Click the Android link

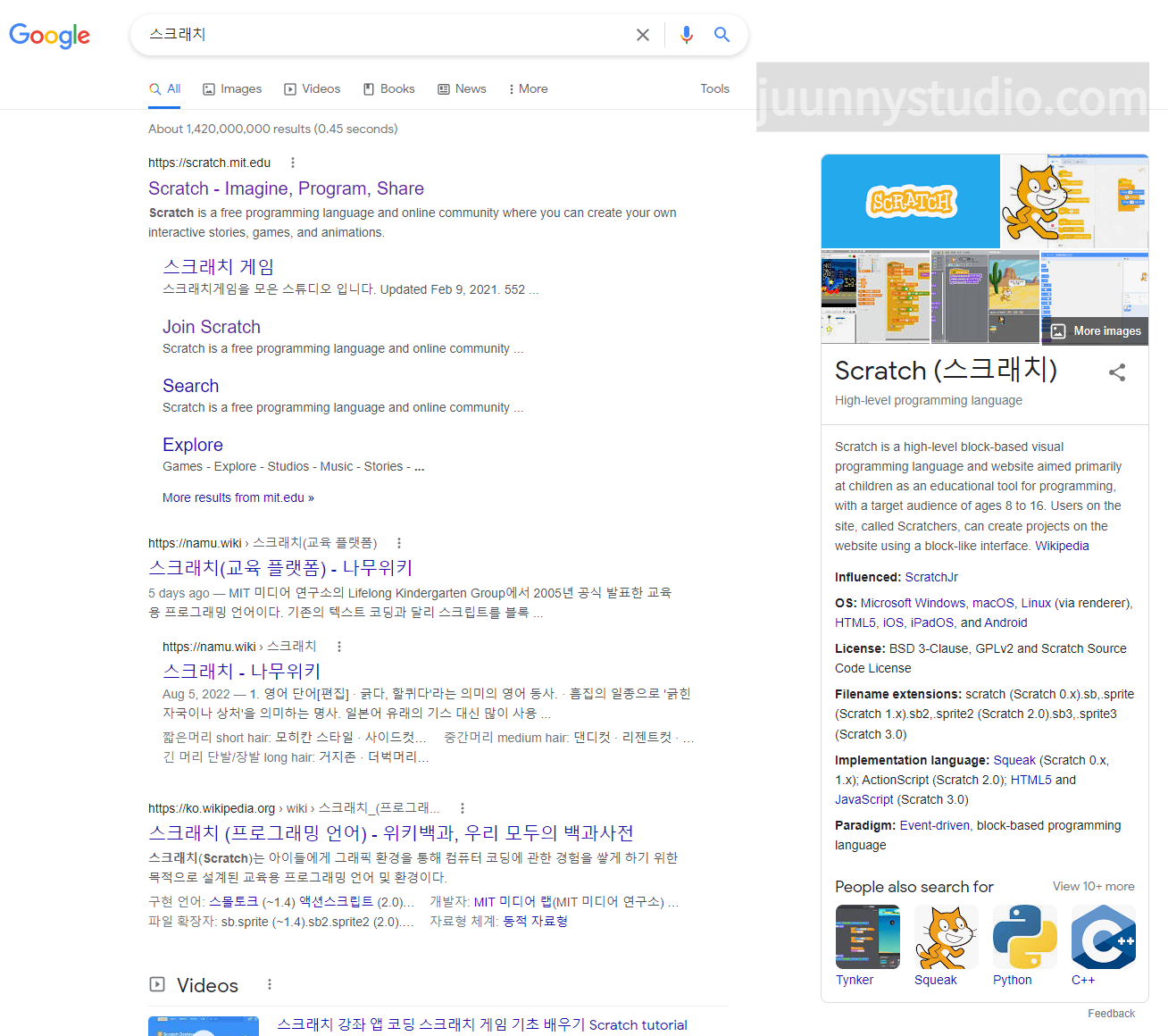(x=1006, y=623)
